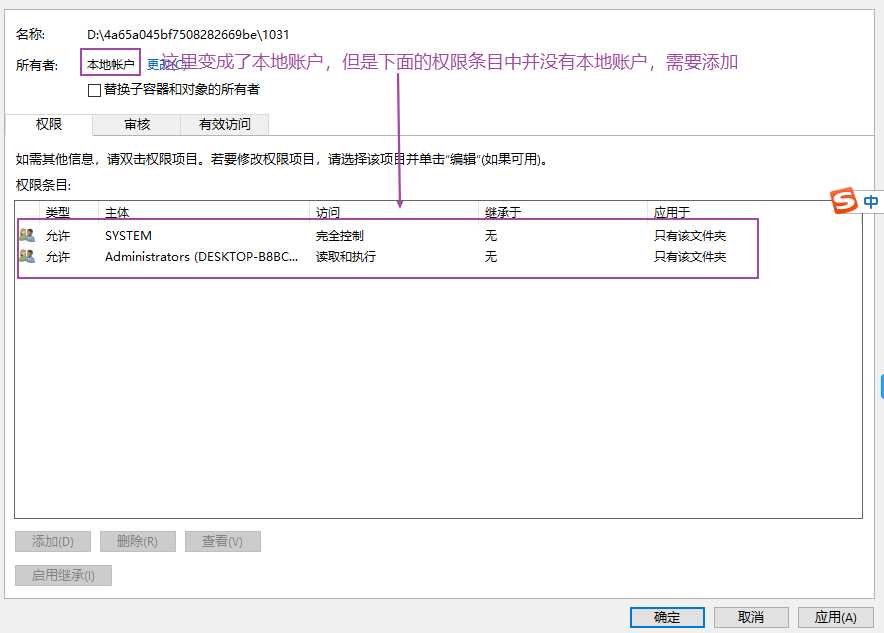Click the 查看(V) button
The width and height of the screenshot is (884, 633).
[x=223, y=541]
